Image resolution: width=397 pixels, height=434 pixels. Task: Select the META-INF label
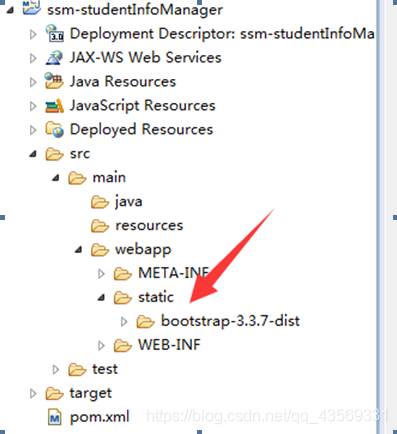[173, 273]
